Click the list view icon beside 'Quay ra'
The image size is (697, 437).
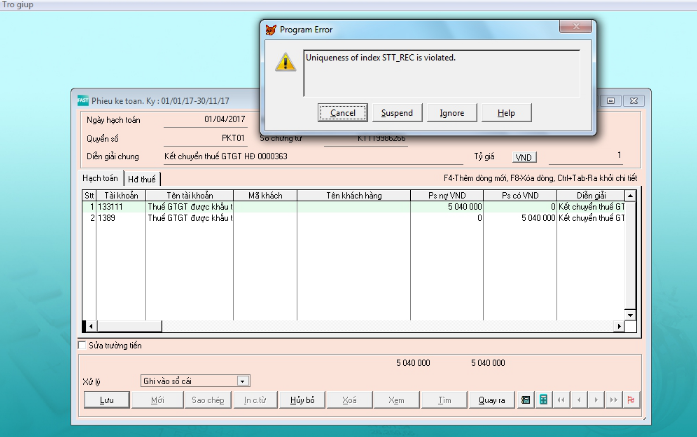pyautogui.click(x=527, y=400)
